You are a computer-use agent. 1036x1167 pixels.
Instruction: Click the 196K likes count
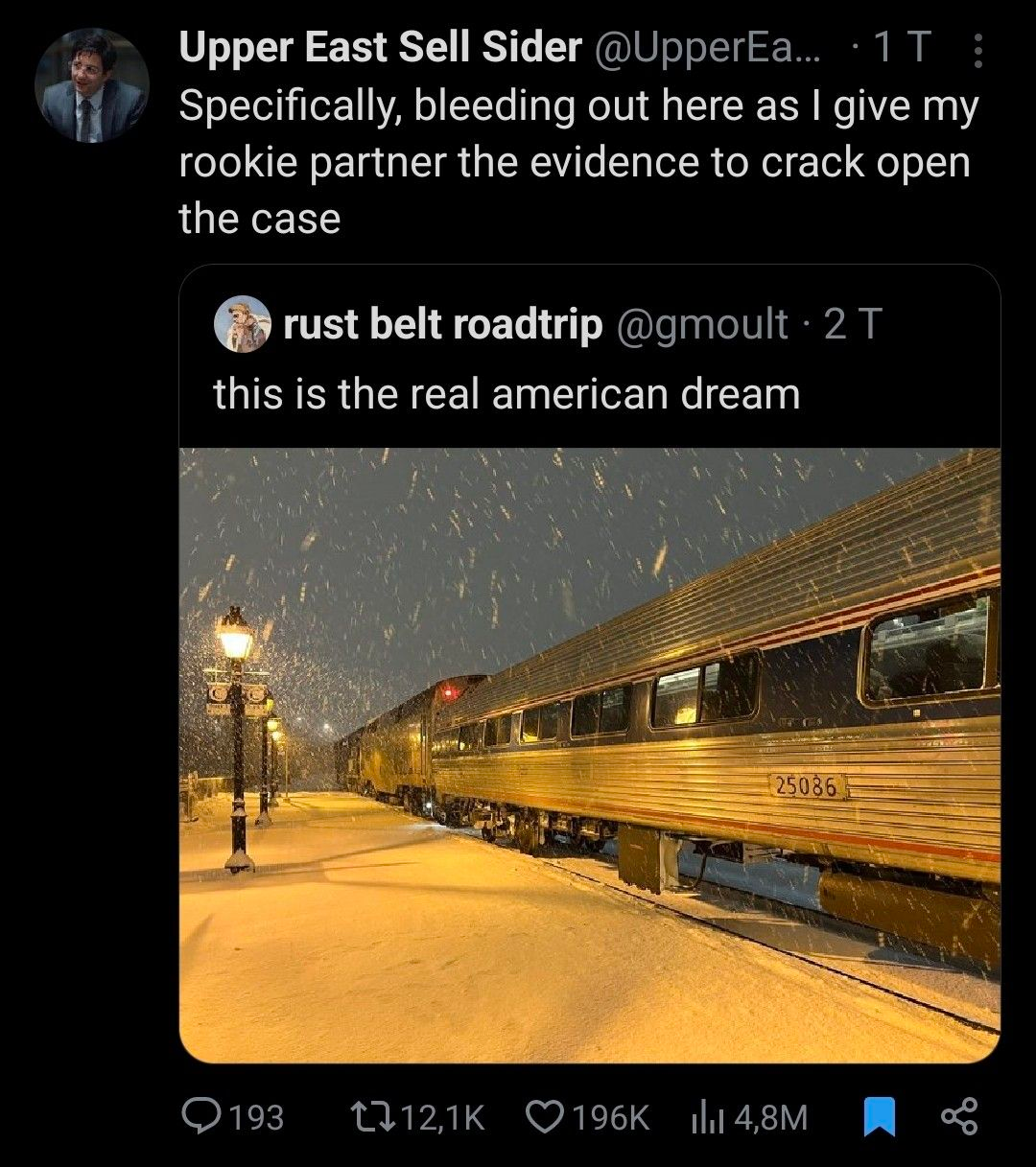612,1117
